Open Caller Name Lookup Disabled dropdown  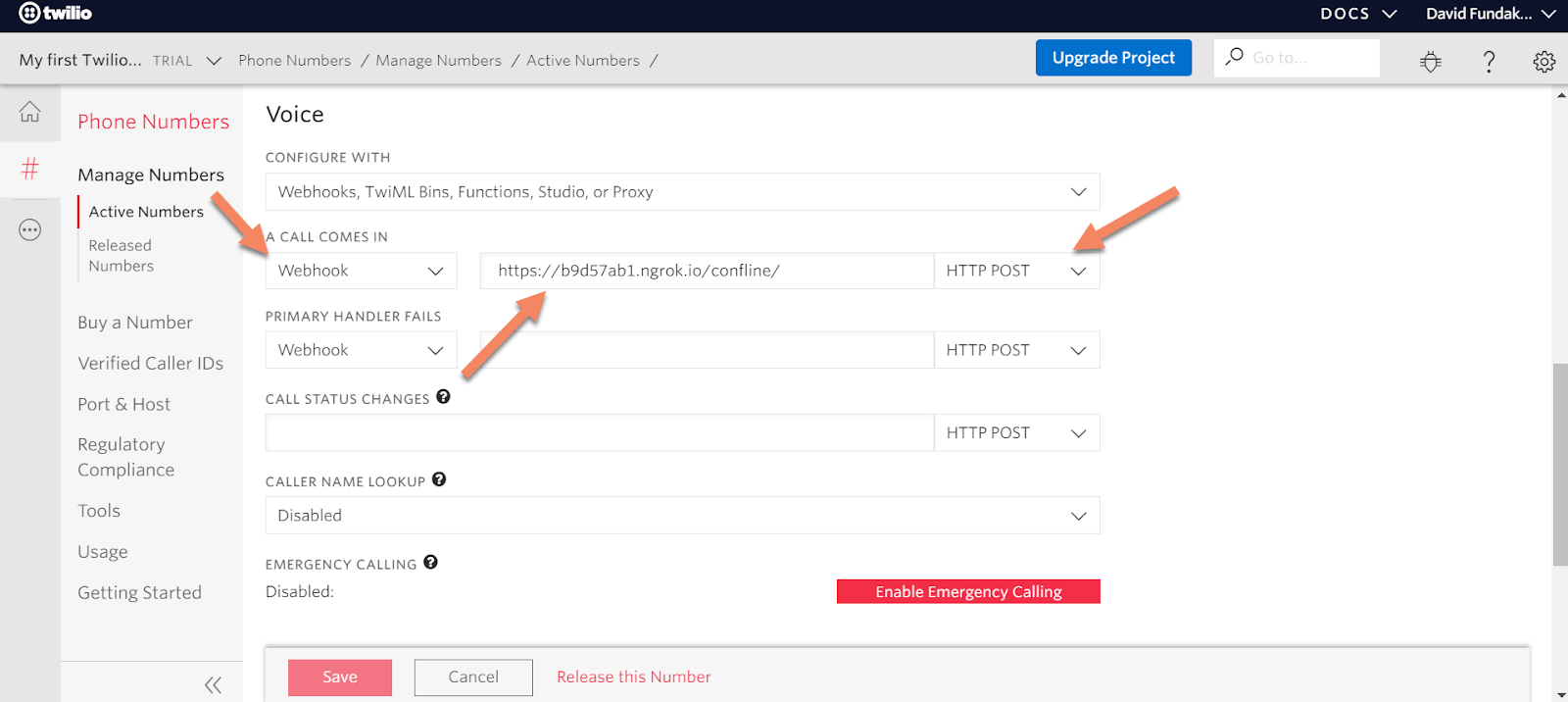[x=682, y=516]
